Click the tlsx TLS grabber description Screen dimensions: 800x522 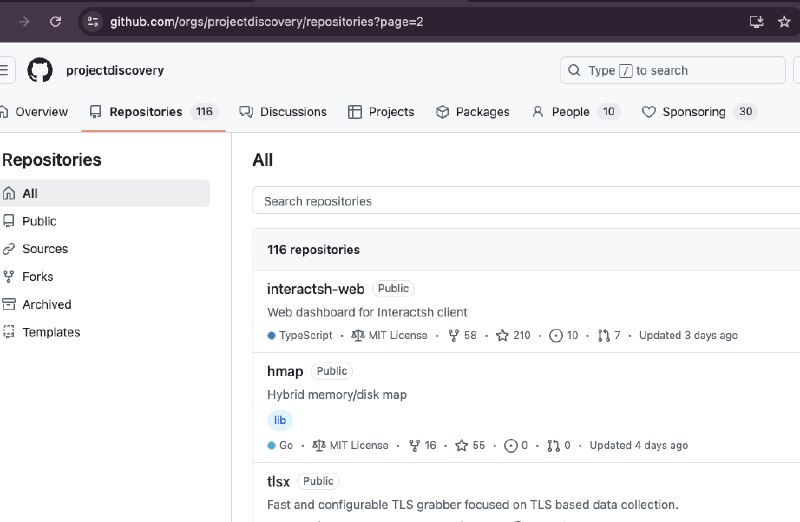pyautogui.click(x=473, y=505)
